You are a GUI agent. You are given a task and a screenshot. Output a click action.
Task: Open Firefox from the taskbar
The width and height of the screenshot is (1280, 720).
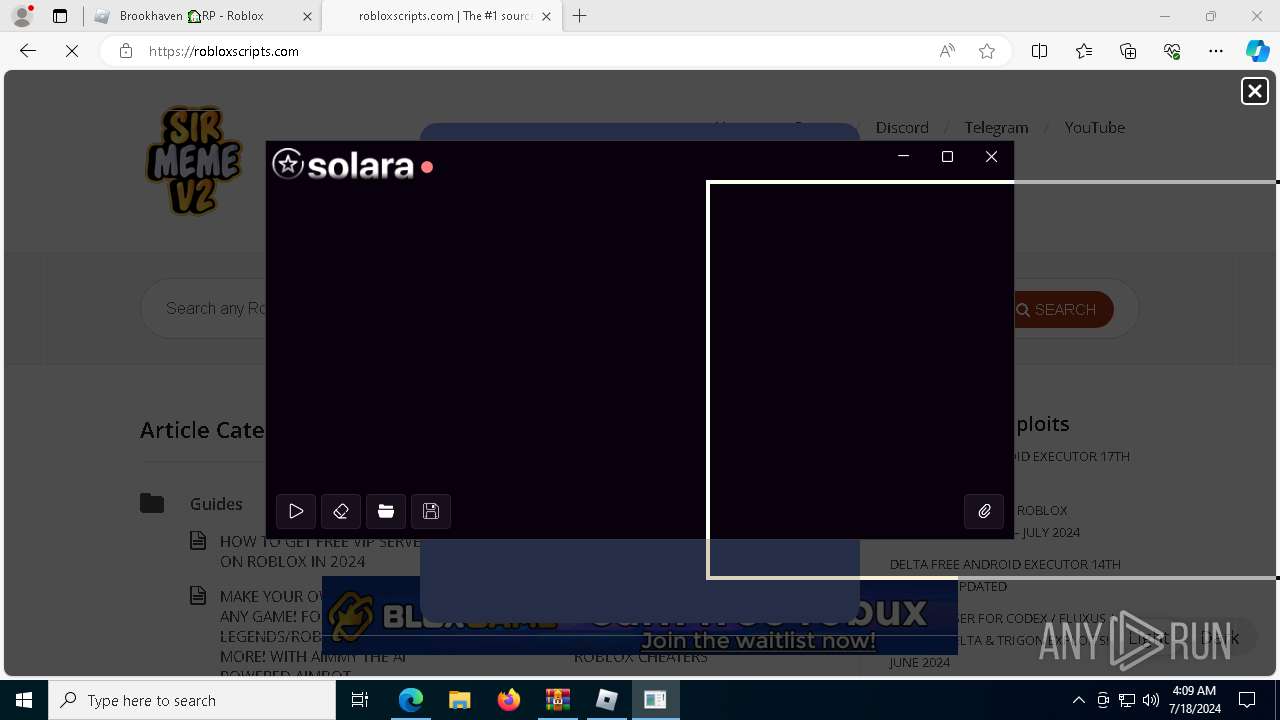(x=508, y=700)
